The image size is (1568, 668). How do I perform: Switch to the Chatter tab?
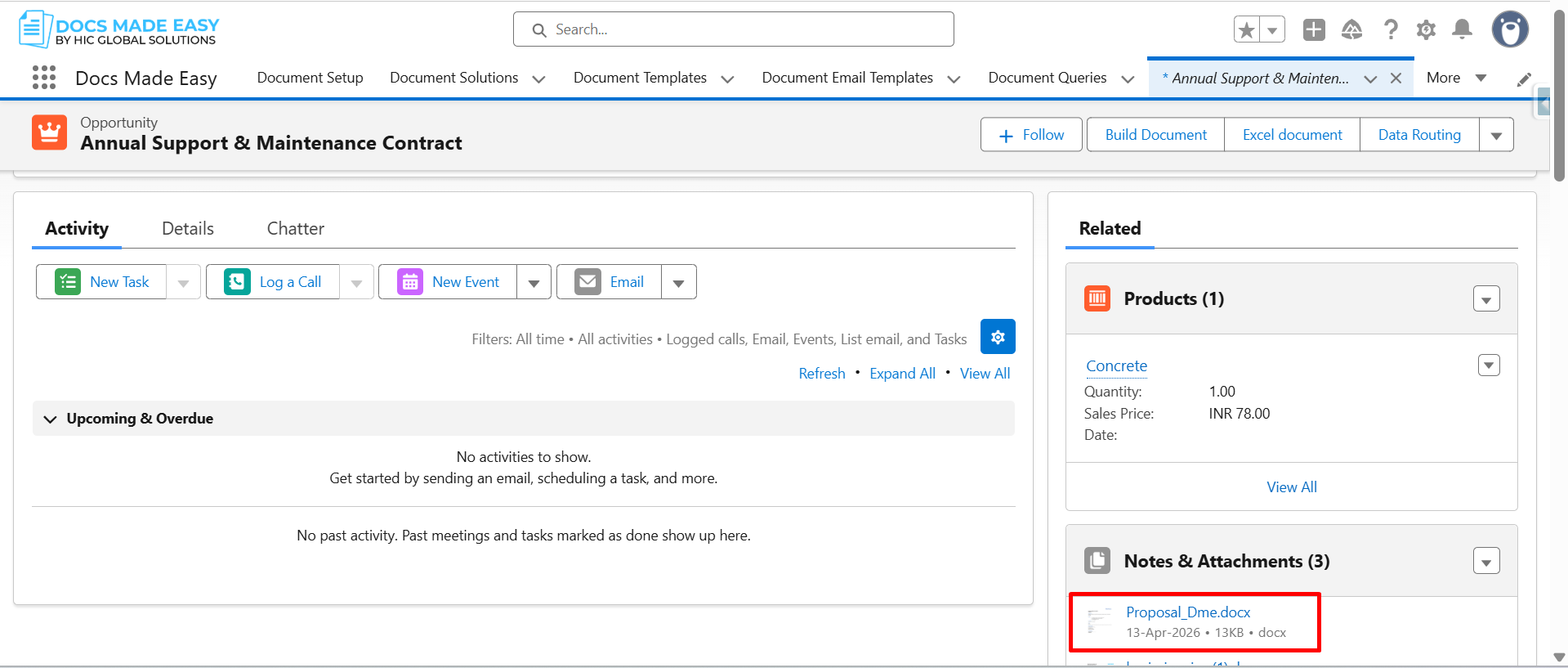296,229
